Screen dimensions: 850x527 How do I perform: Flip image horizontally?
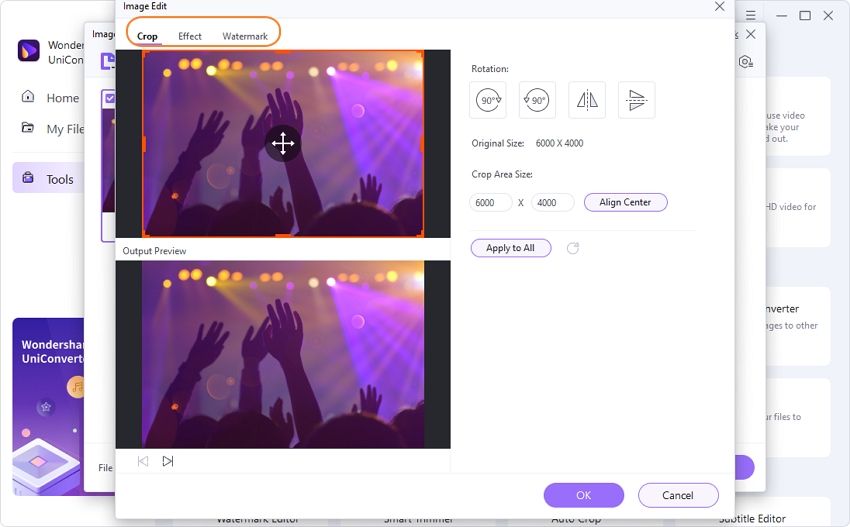coord(587,100)
